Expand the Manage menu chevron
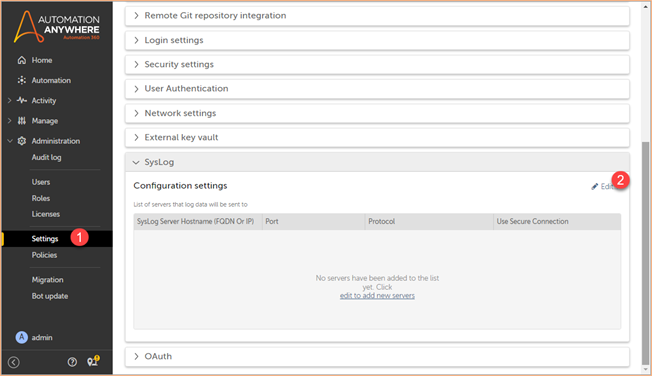This screenshot has width=652, height=376. tap(10, 121)
